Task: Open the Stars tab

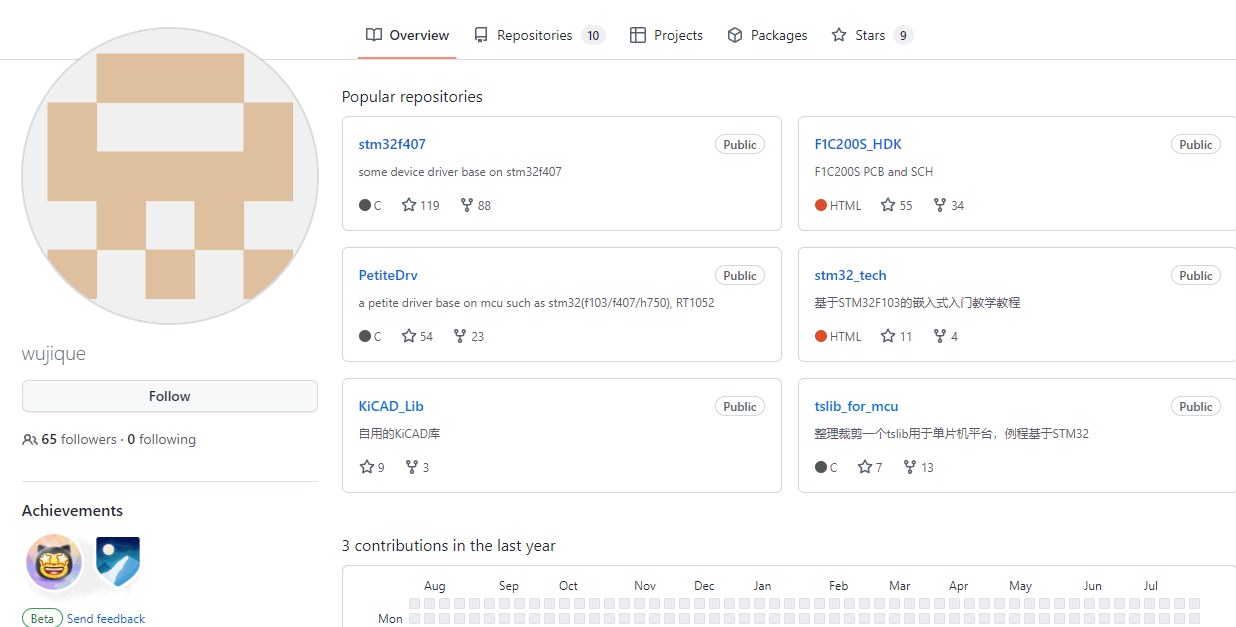Action: [870, 35]
